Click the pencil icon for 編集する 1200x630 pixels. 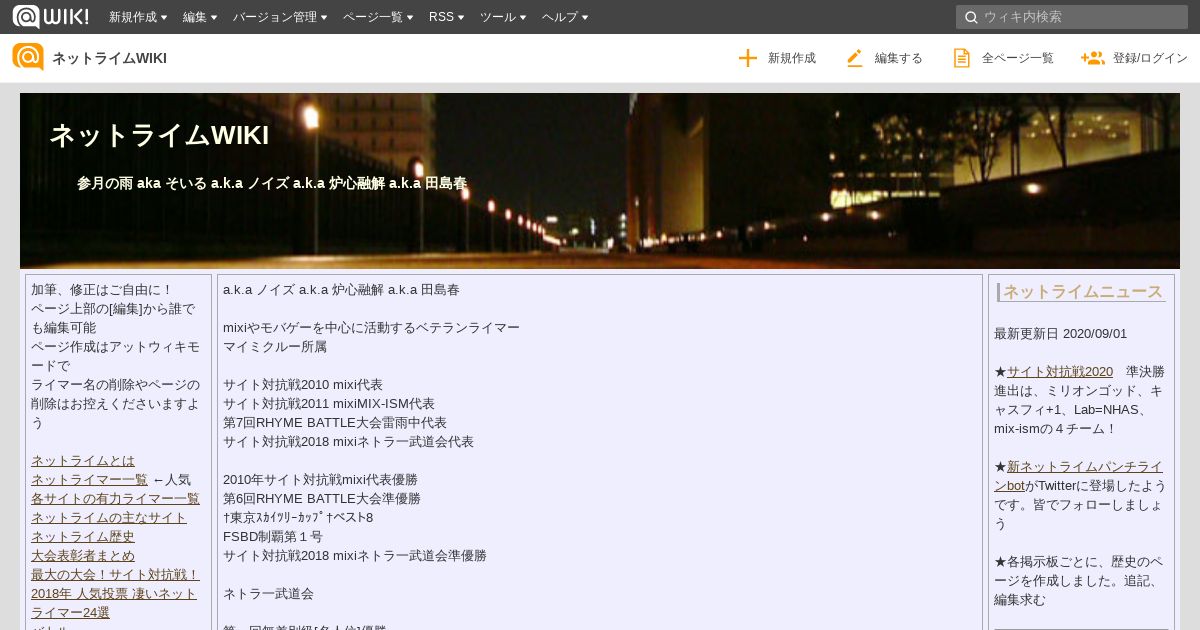click(x=854, y=58)
